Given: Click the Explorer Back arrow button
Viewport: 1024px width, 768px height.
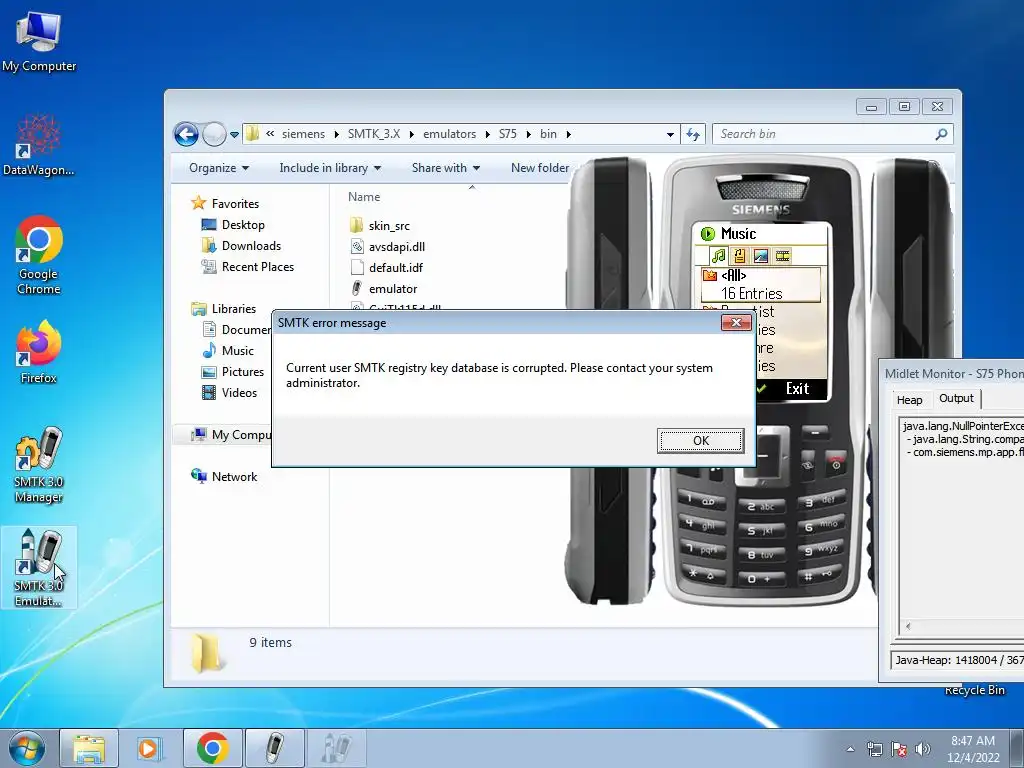Looking at the screenshot, I should [186, 135].
